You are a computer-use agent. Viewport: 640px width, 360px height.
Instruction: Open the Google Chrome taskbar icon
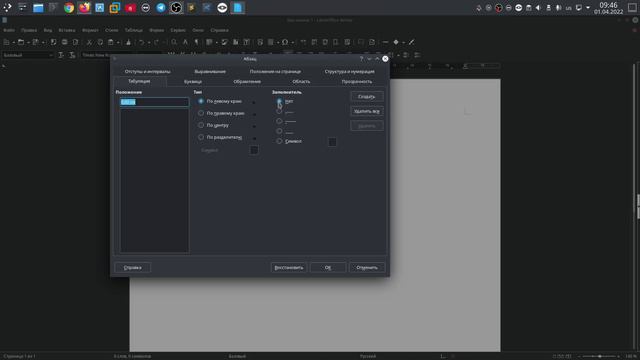tap(69, 8)
